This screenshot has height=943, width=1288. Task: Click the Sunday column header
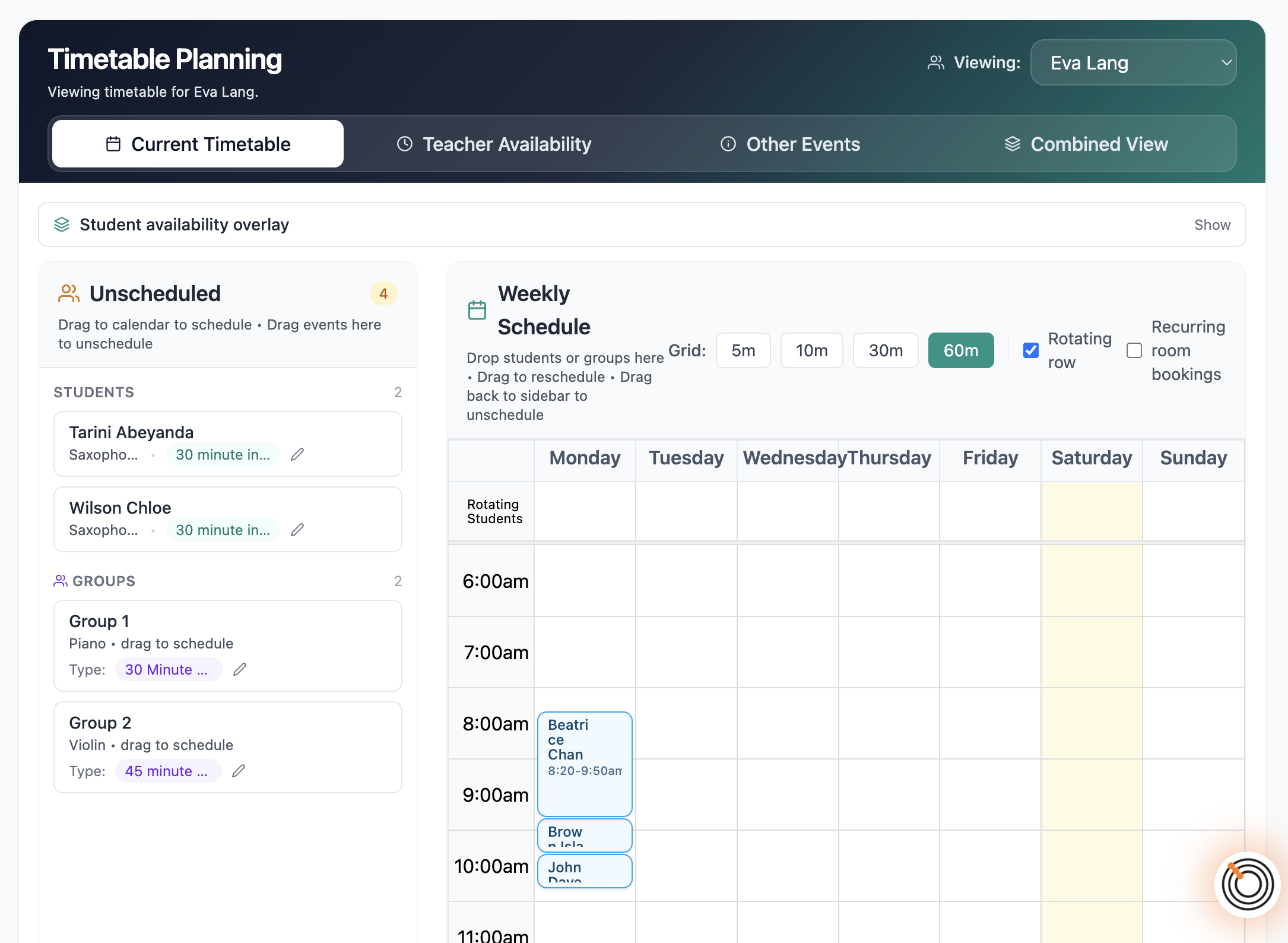1194,458
